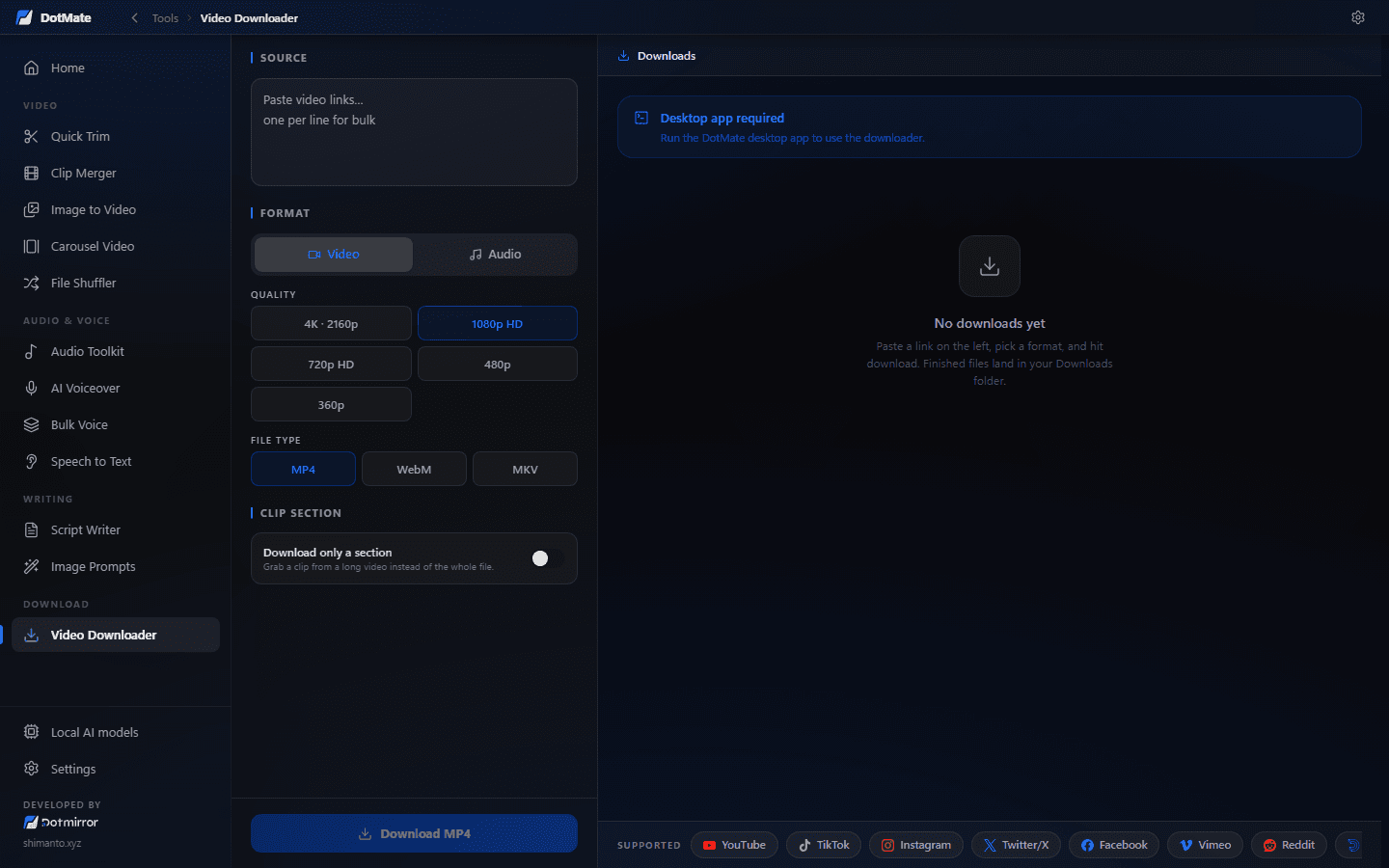This screenshot has width=1389, height=868.
Task: Switch format to Video tab
Action: coord(334,255)
